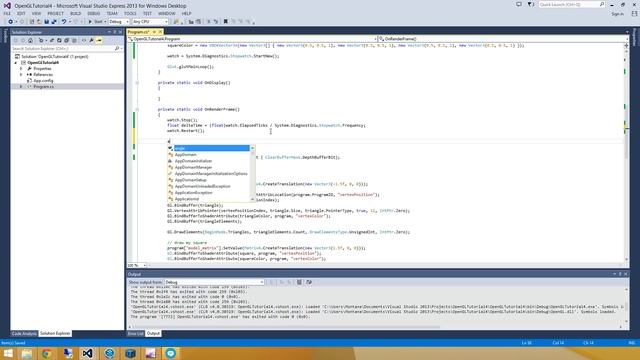Open File Explorer from the taskbar
The image size is (640, 360).
(27, 353)
